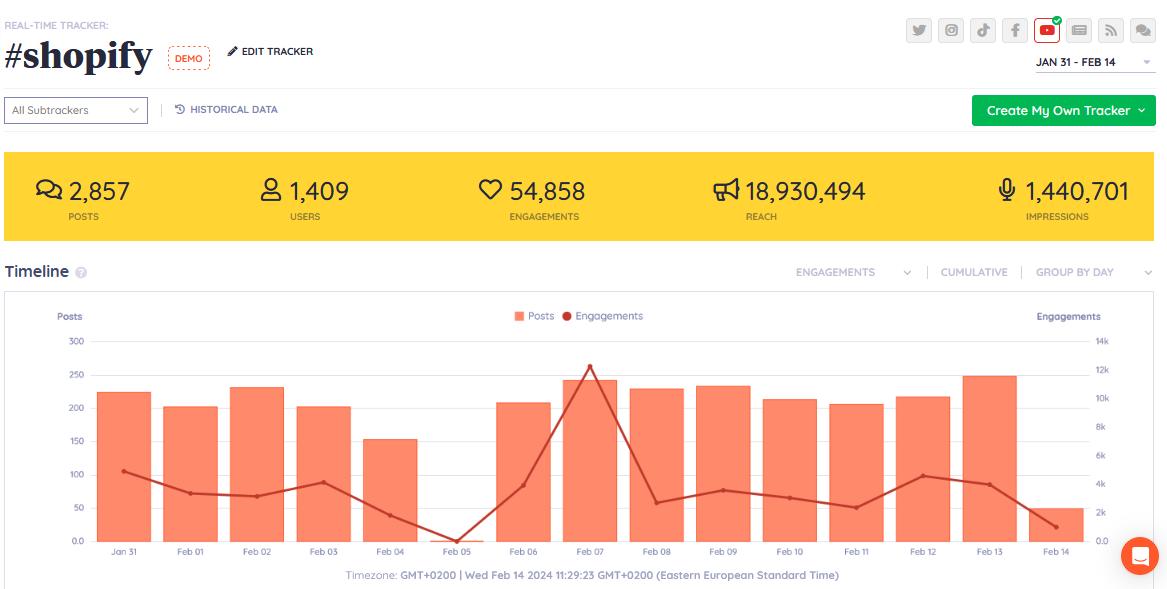
Task: Select the forums chat bubbles icon
Action: 1142,31
